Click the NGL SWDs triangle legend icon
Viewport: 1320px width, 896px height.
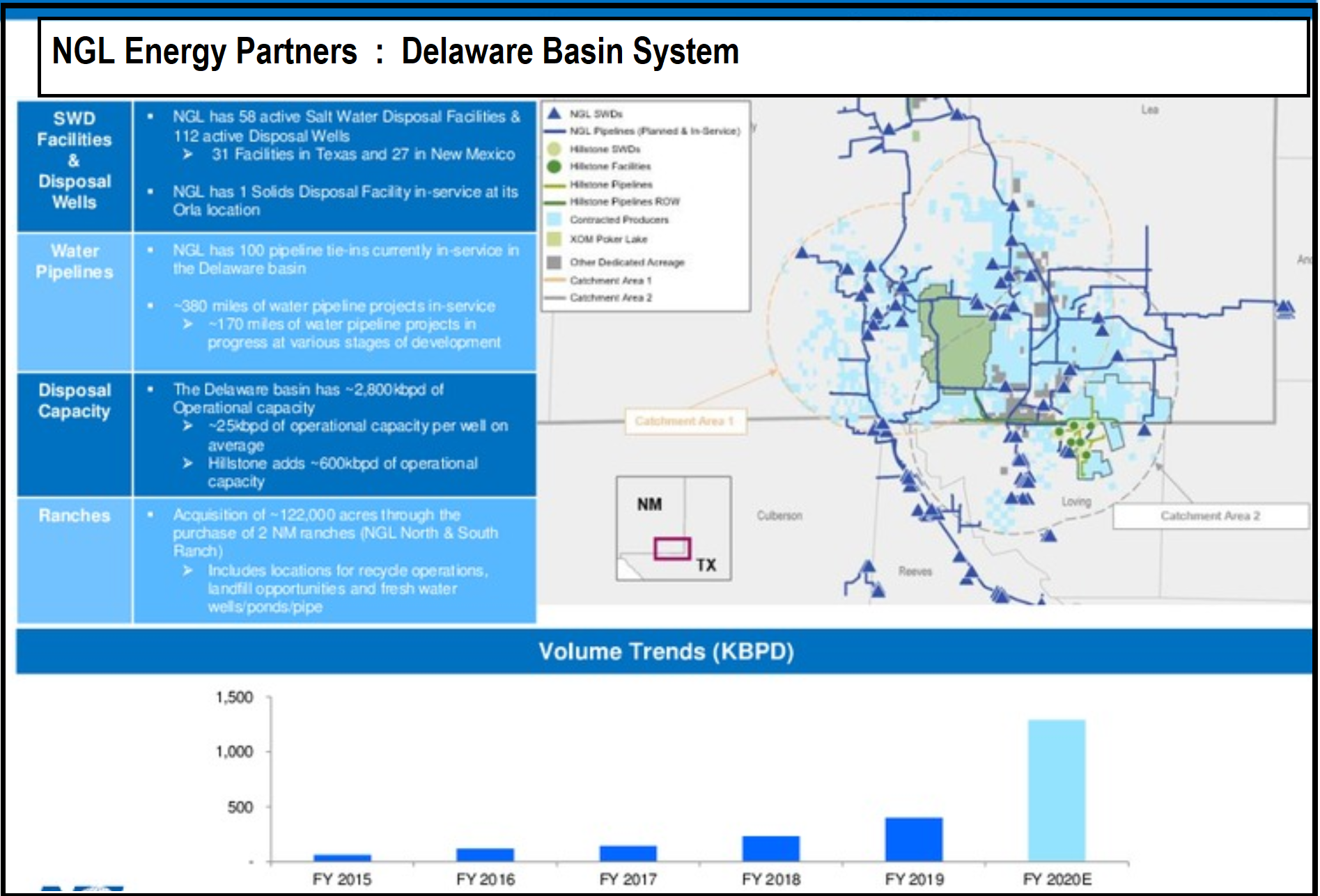pyautogui.click(x=554, y=113)
